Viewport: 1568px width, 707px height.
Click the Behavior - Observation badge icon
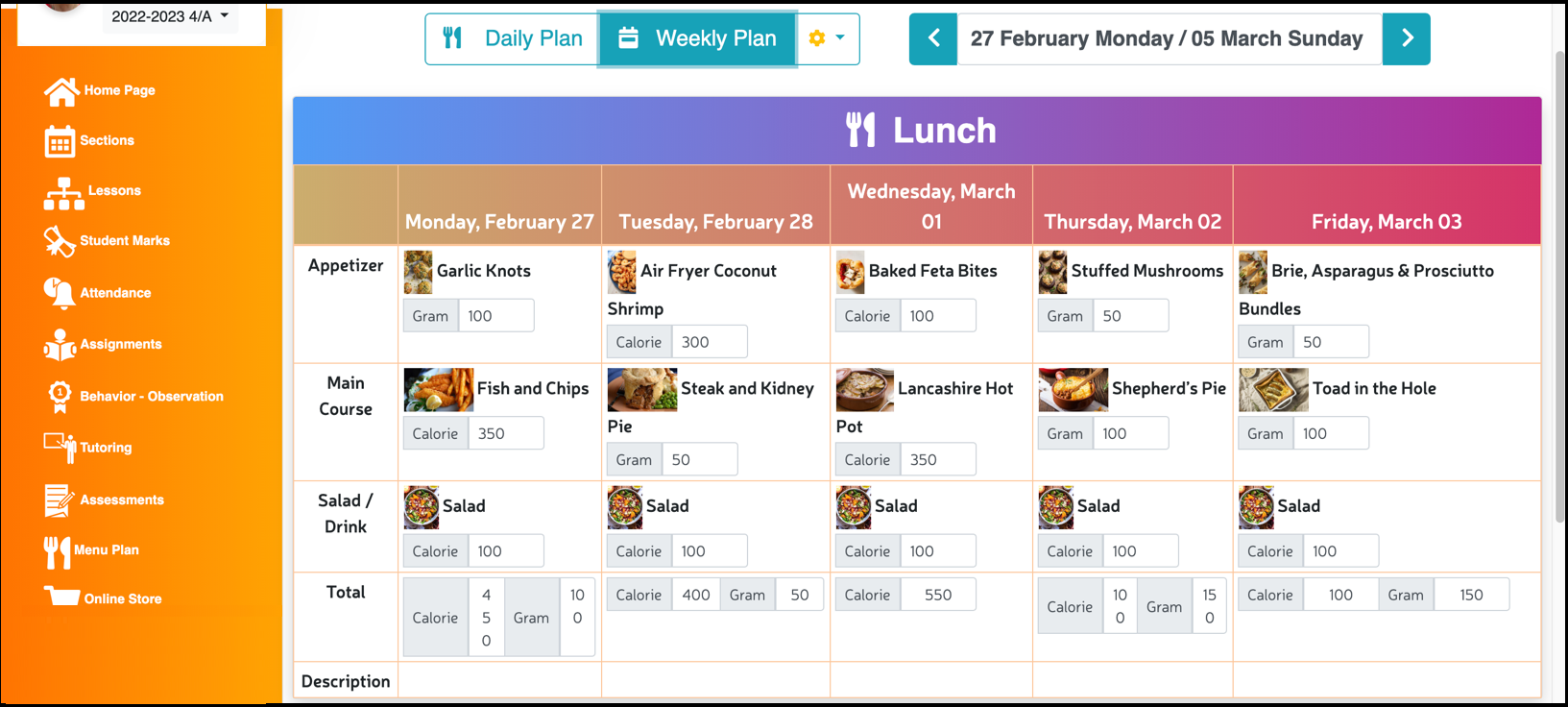pyautogui.click(x=60, y=396)
